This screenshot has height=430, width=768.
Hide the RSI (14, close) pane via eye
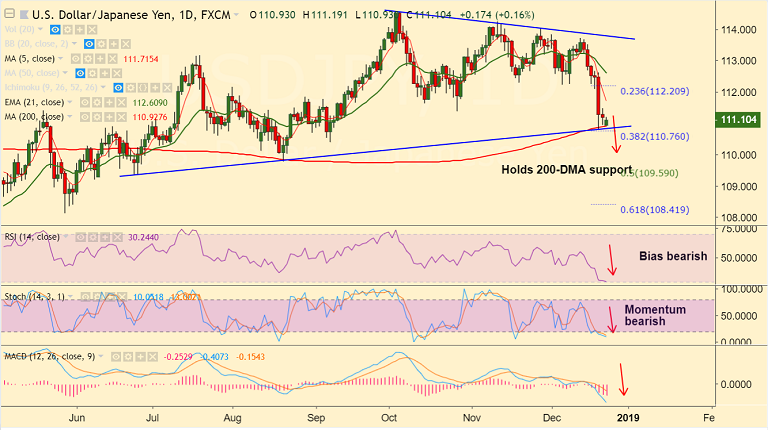tap(80, 237)
